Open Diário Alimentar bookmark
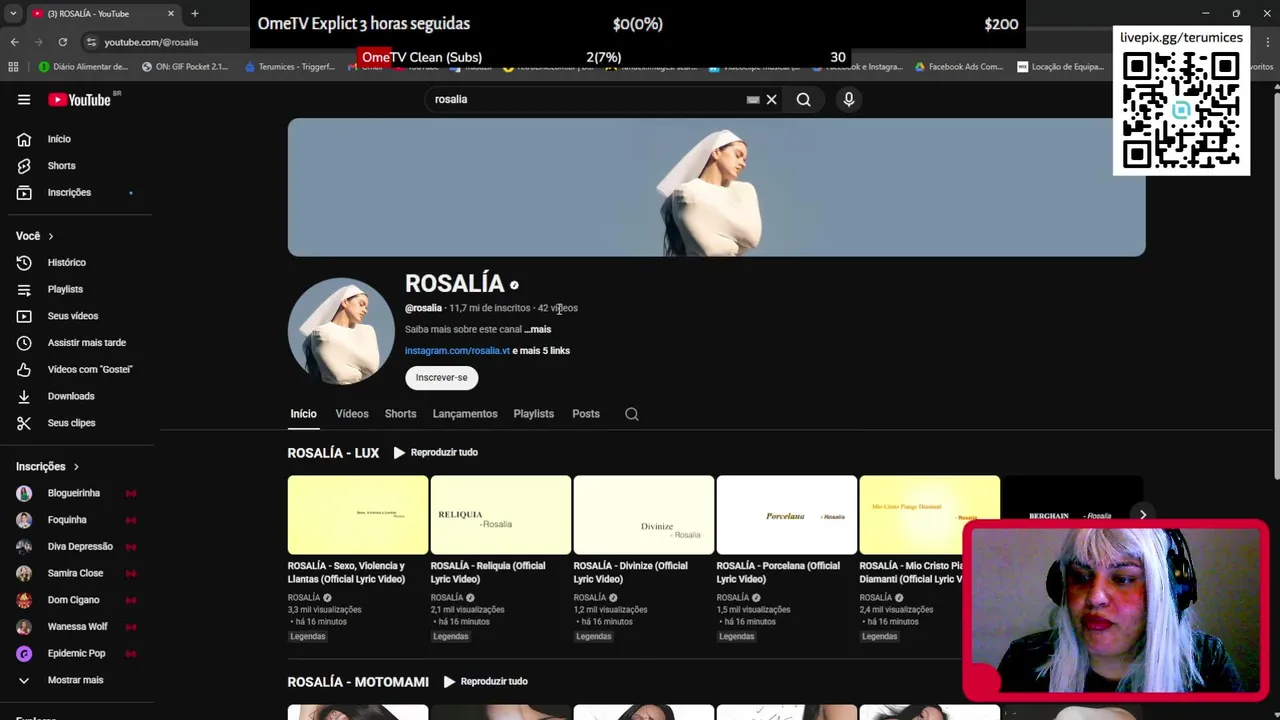 point(84,67)
